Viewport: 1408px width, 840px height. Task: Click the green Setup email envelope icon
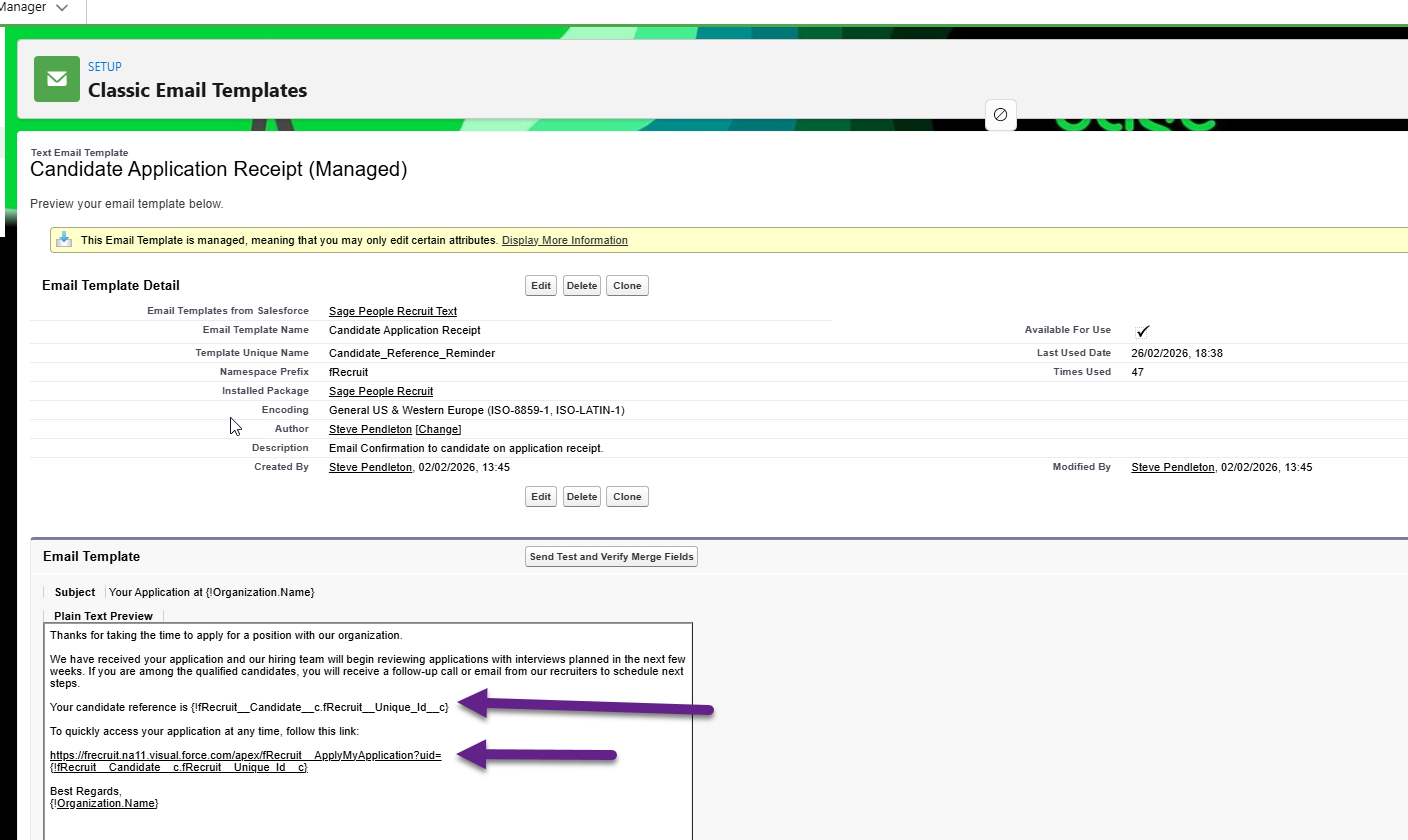(x=57, y=79)
